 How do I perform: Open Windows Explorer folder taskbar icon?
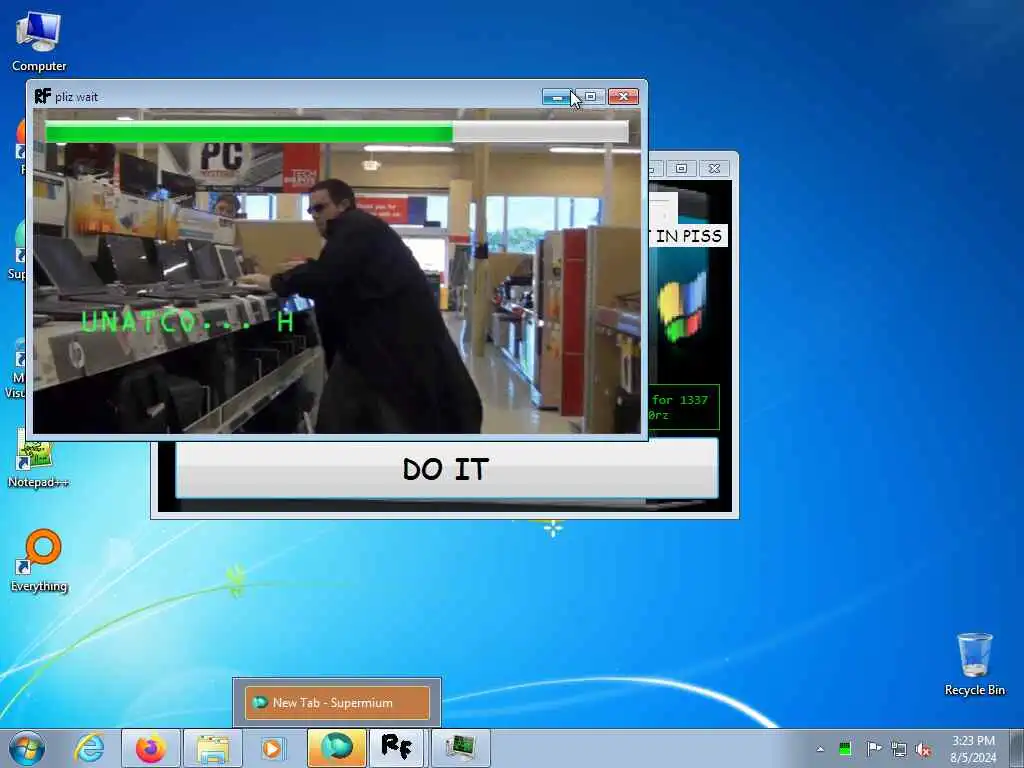[x=213, y=748]
